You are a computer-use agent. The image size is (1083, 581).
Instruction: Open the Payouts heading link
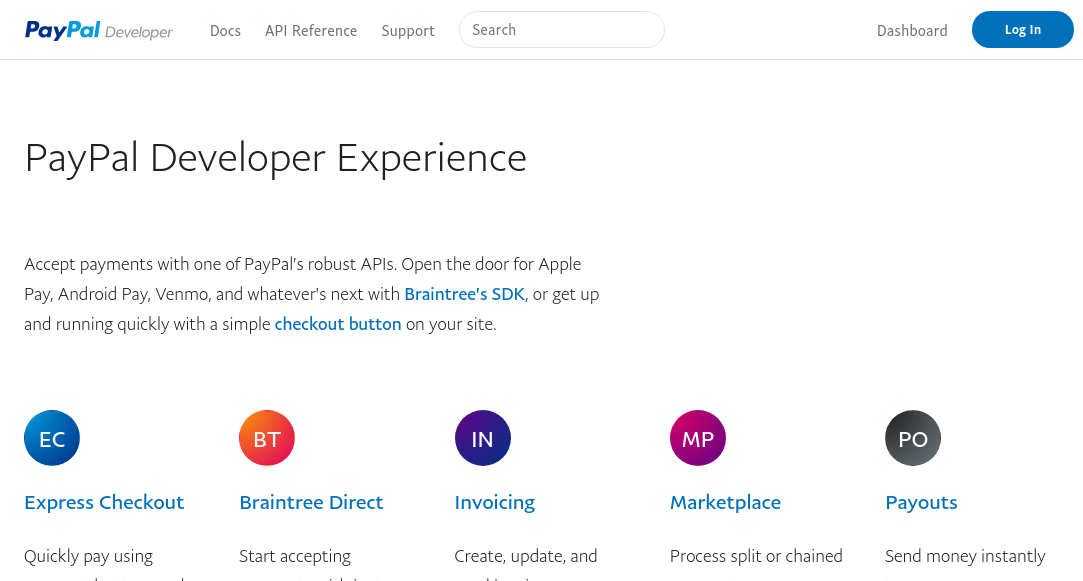tap(921, 502)
